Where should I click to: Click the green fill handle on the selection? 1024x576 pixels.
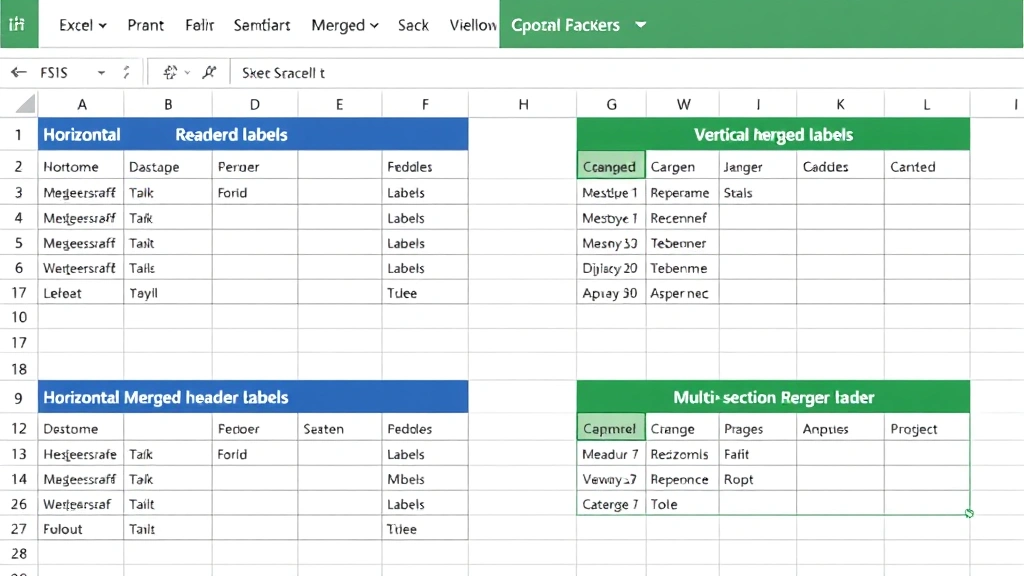point(969,513)
